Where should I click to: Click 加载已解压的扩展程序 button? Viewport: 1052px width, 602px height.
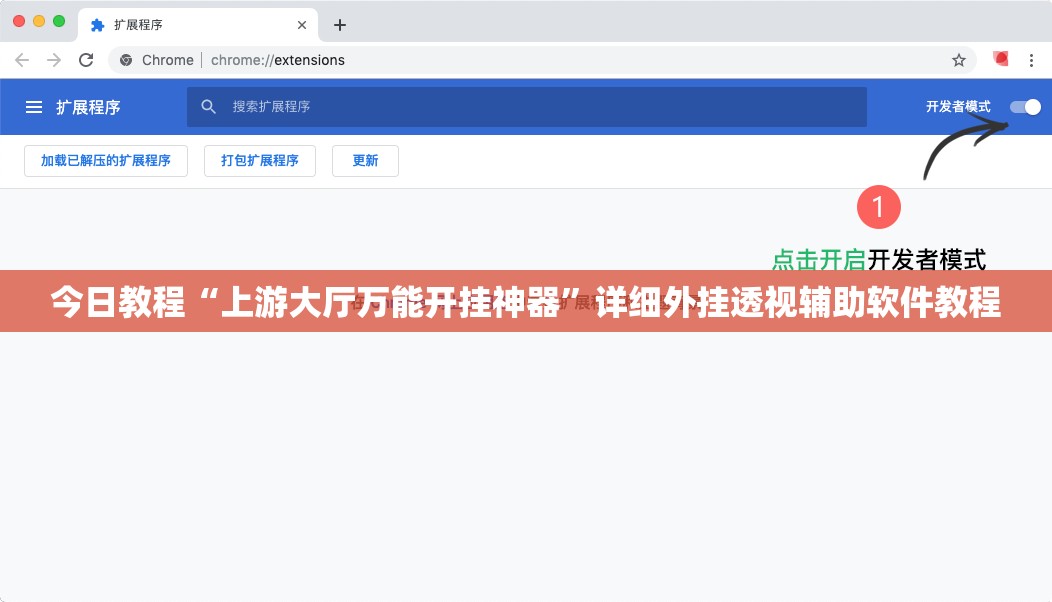(x=106, y=161)
